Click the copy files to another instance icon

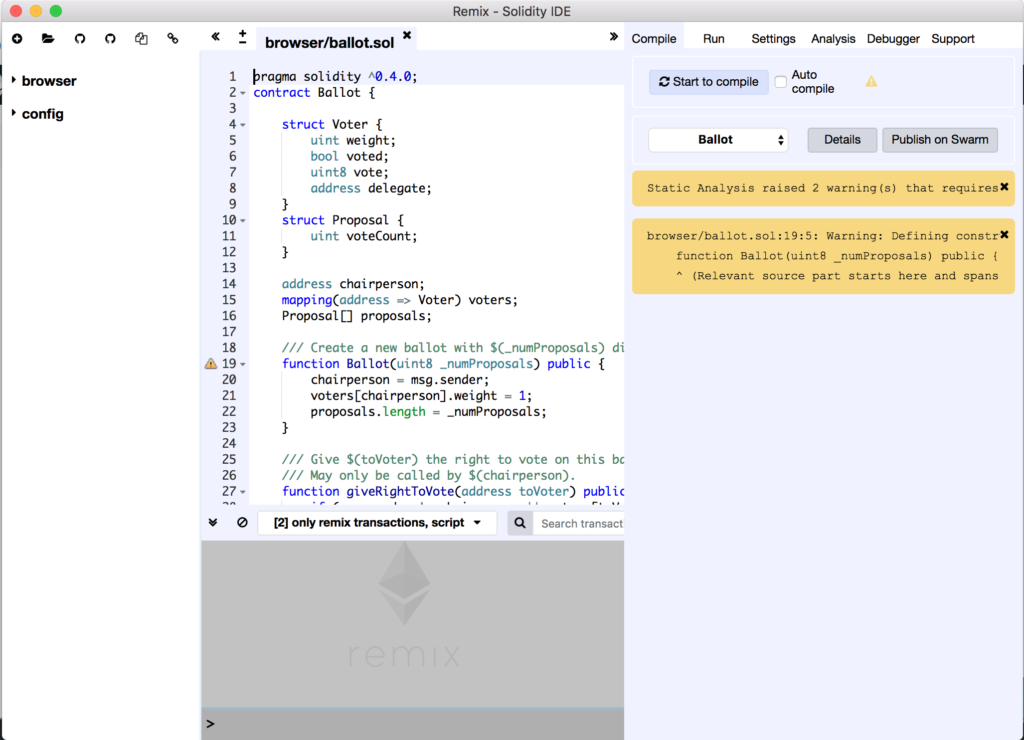[x=141, y=39]
